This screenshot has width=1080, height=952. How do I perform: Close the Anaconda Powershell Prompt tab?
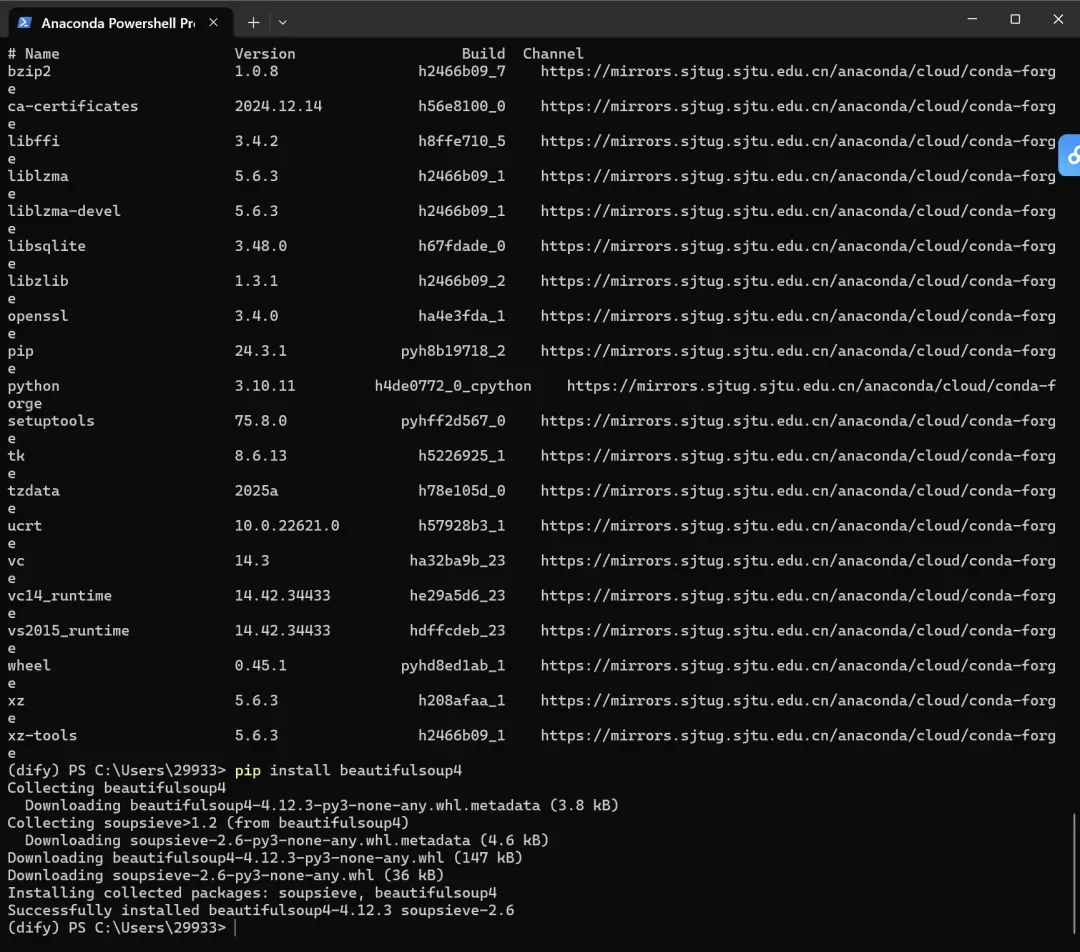click(x=214, y=22)
